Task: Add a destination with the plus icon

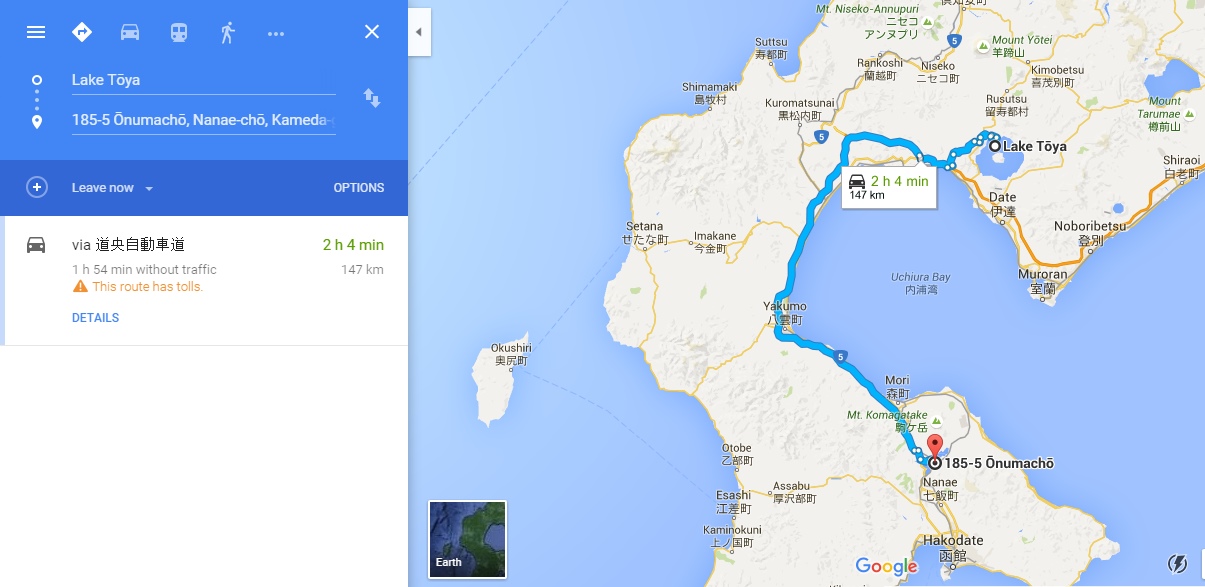Action: [36, 187]
